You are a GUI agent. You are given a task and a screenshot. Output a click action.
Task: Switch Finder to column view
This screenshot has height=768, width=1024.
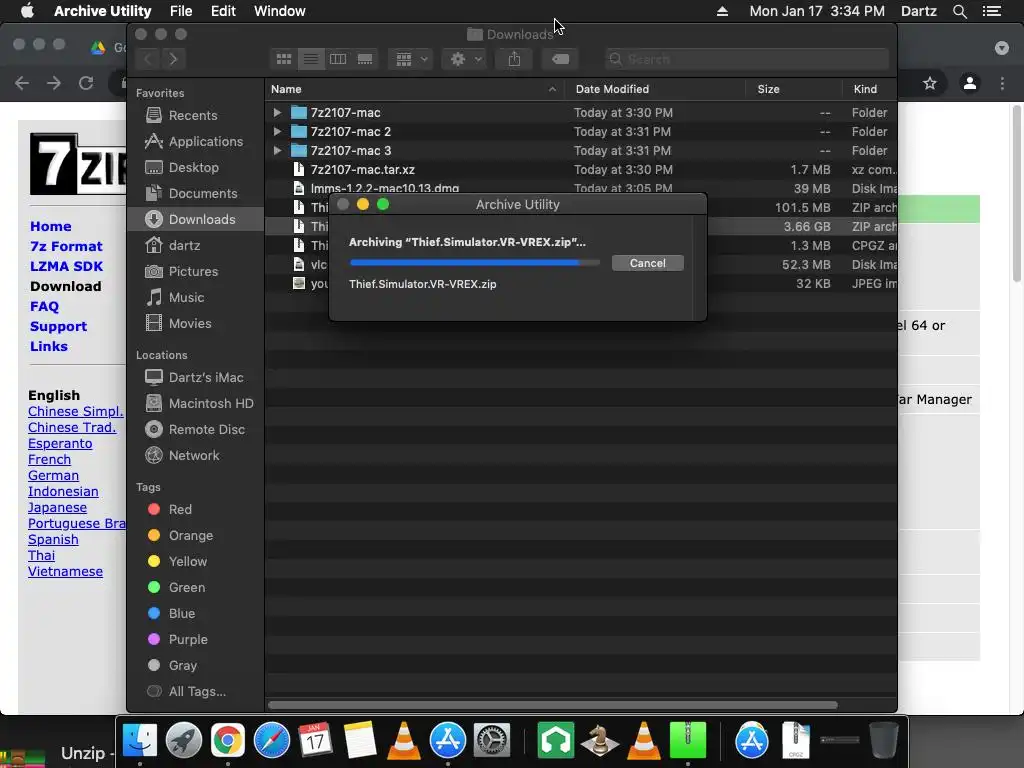[x=338, y=59]
